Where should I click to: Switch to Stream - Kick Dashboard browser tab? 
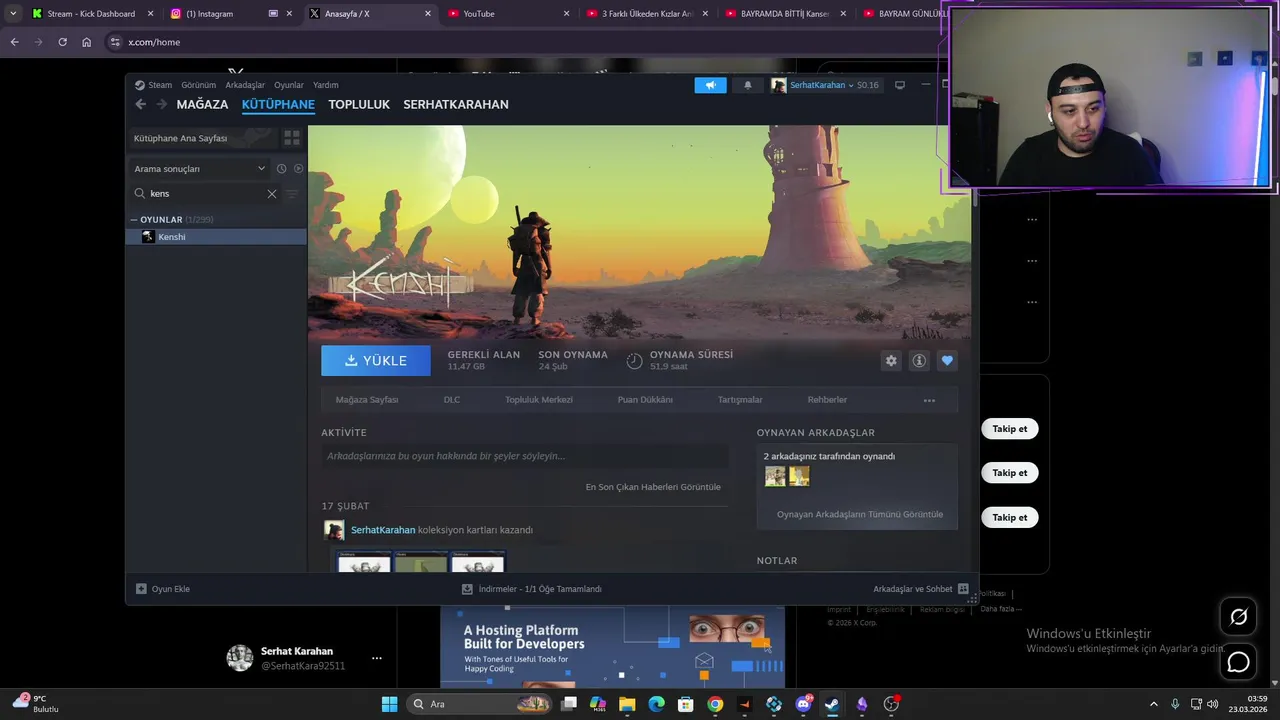(90, 14)
